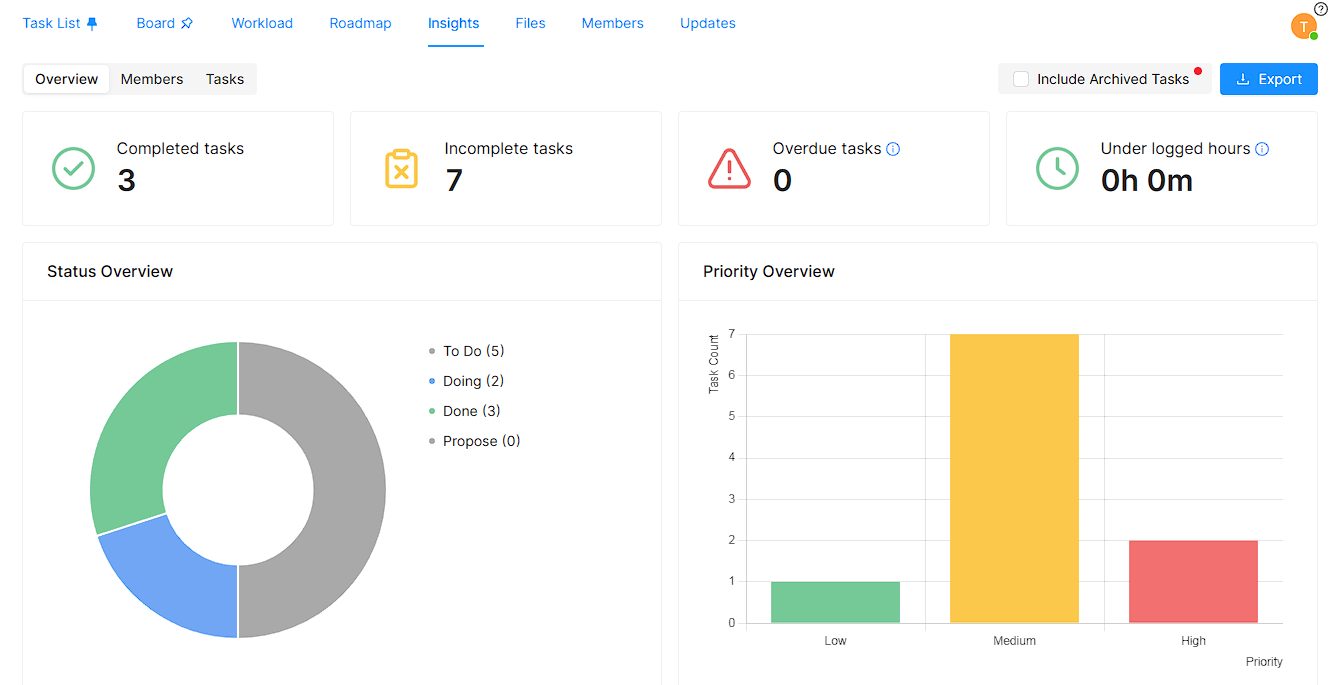Click the pin icon beside Task List
1339x685 pixels.
coord(93,23)
